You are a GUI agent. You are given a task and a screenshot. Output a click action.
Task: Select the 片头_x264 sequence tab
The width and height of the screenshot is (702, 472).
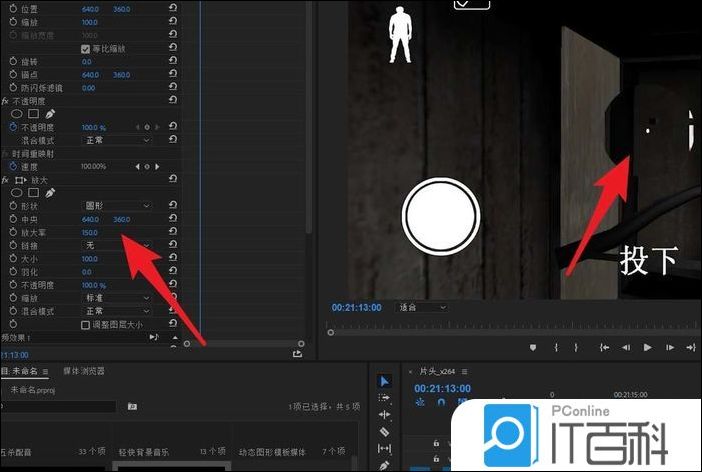point(437,371)
